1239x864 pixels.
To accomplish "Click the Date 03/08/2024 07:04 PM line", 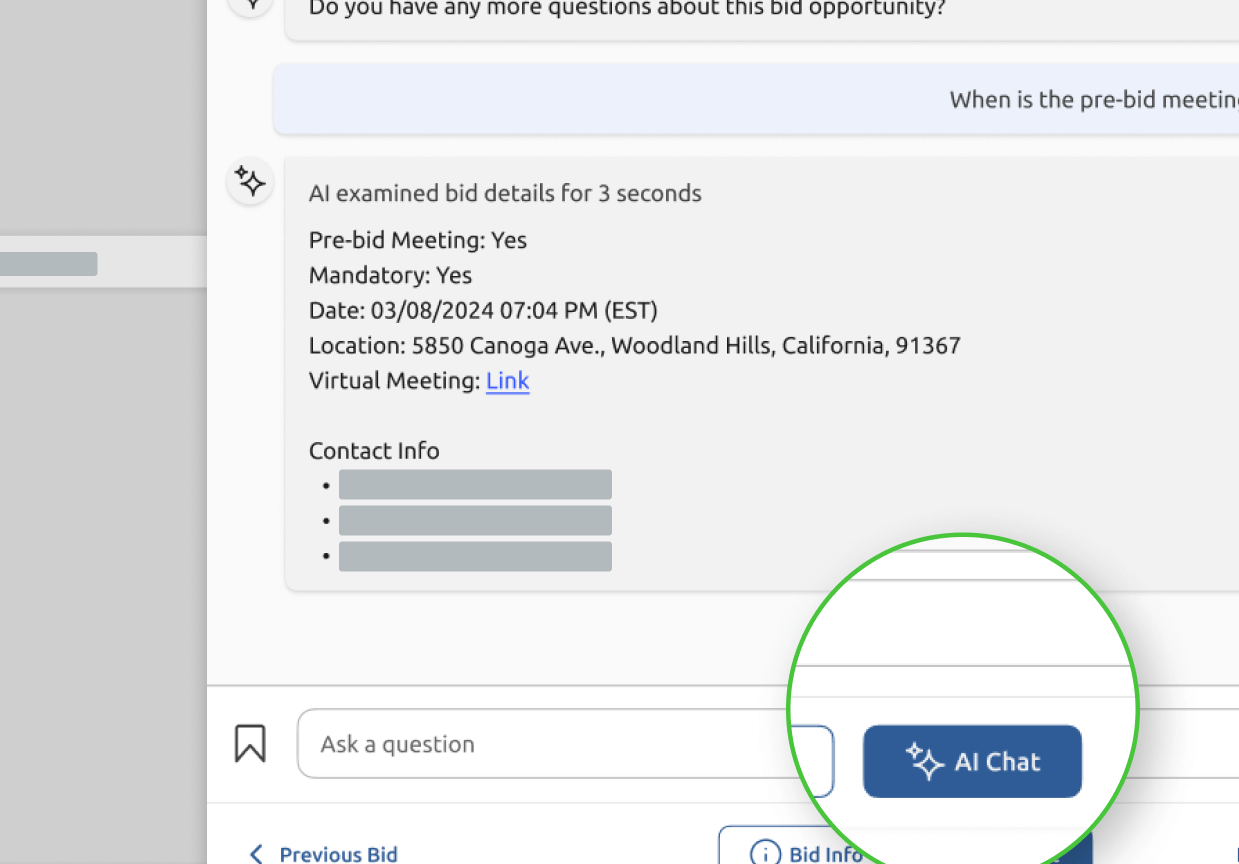I will coord(483,311).
